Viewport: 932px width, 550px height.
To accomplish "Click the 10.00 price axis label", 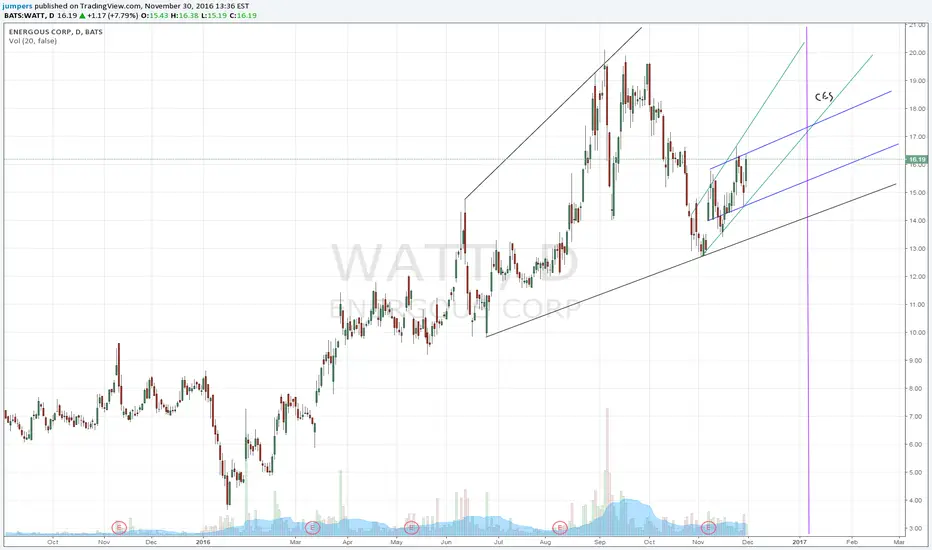I will (x=917, y=332).
